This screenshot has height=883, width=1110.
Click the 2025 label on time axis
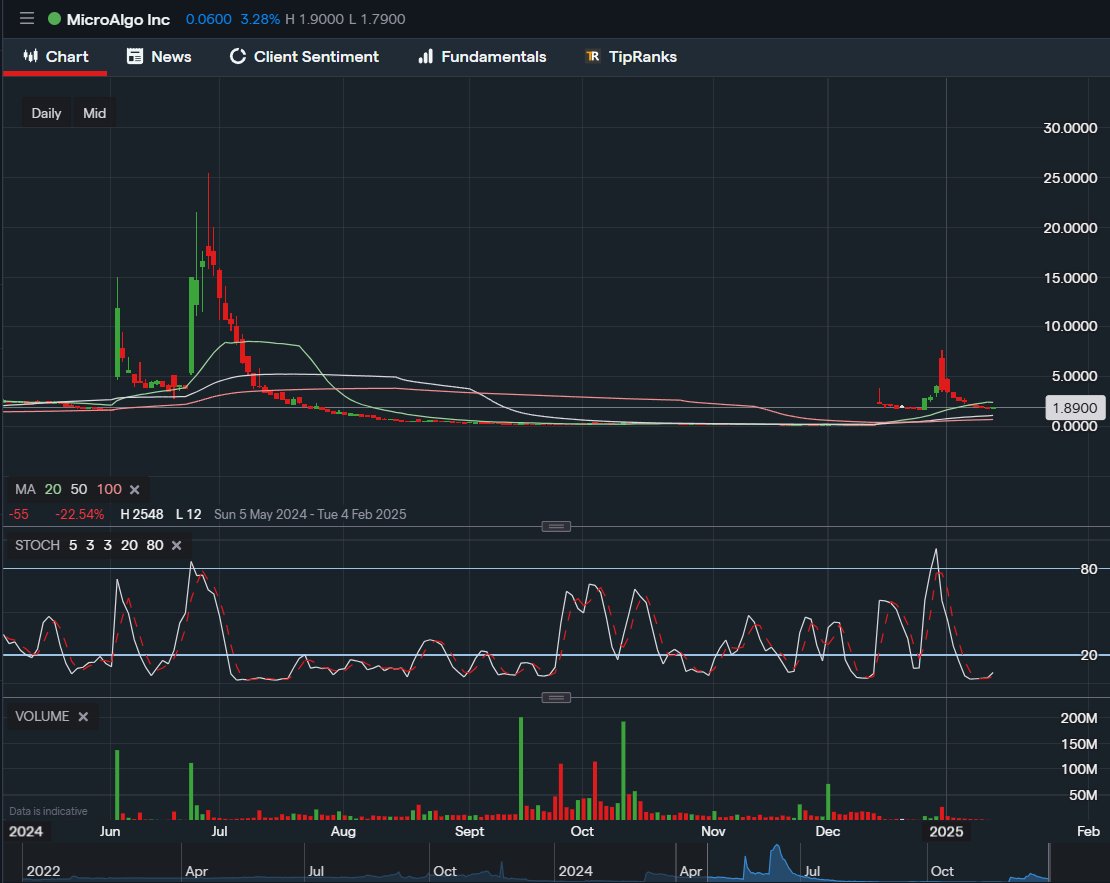946,831
